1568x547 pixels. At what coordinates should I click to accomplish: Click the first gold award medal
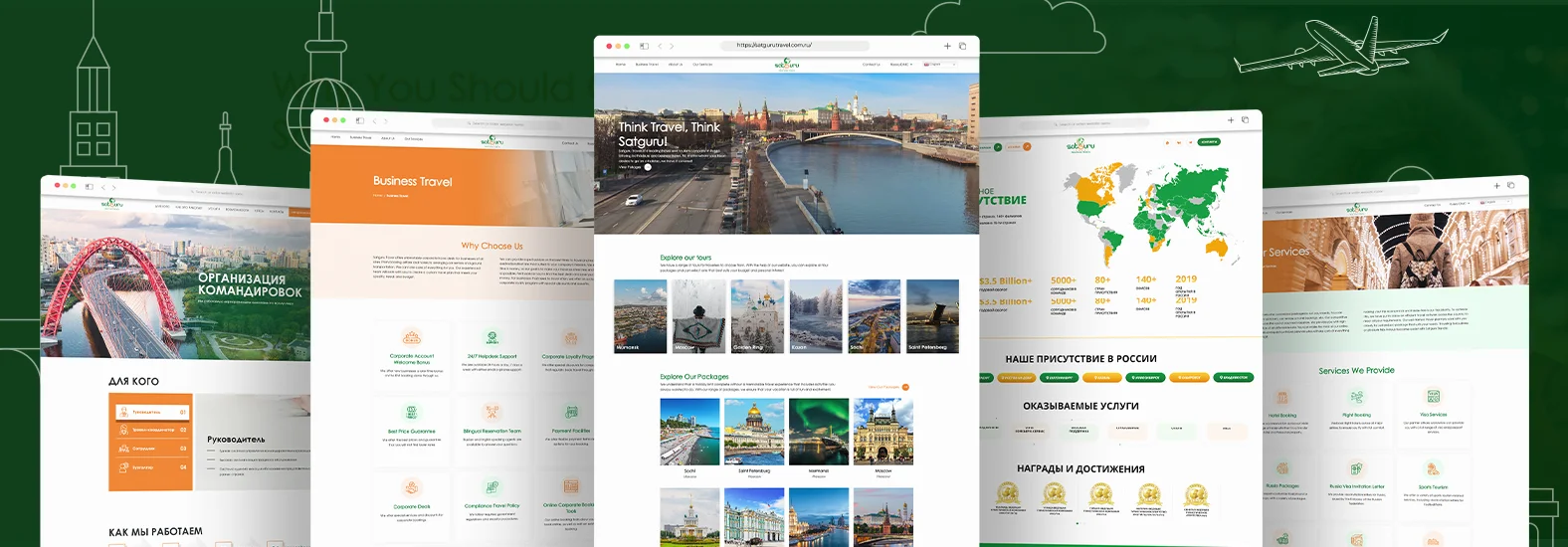pos(1007,493)
